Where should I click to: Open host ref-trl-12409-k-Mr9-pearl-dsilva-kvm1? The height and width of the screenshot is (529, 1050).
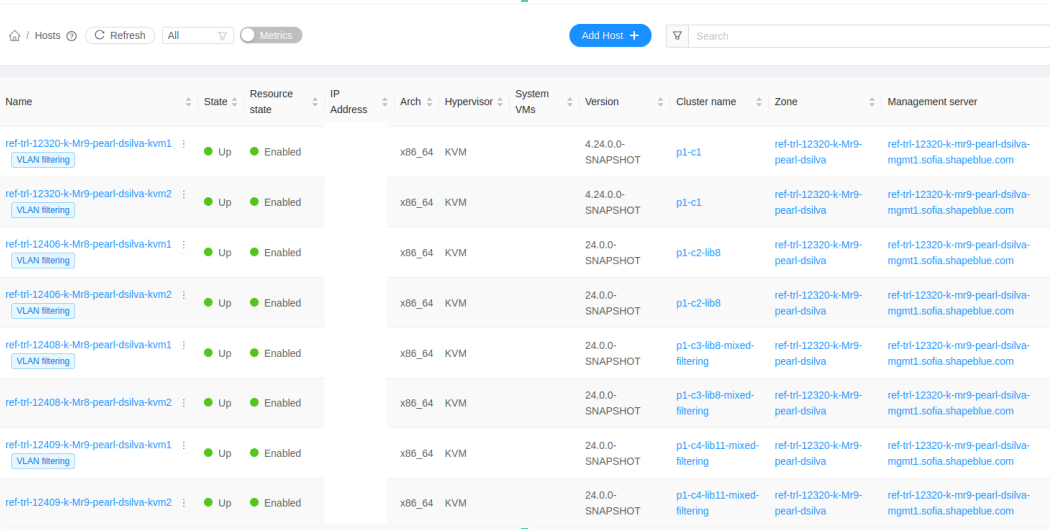(88, 445)
